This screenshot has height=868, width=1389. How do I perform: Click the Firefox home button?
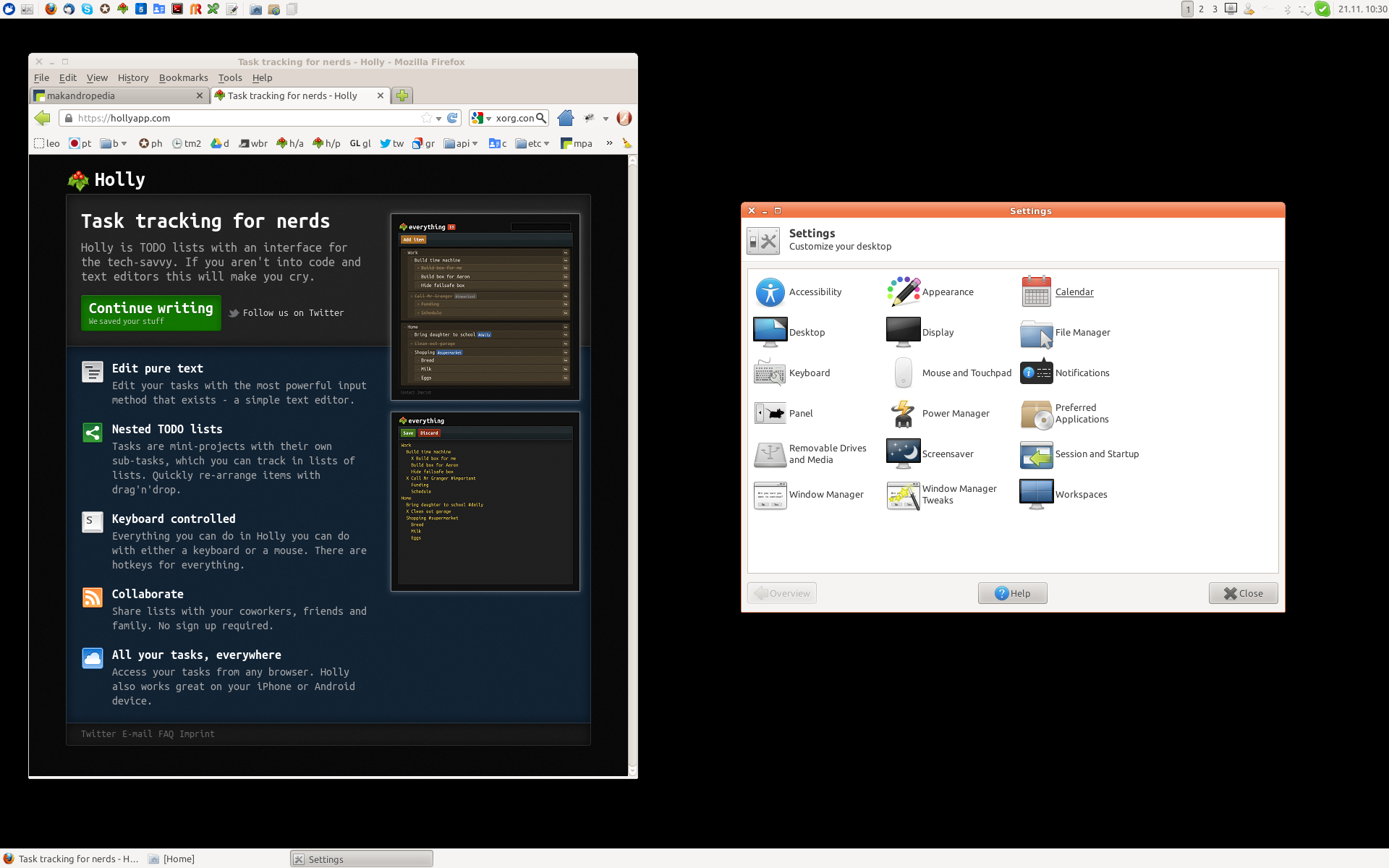(x=566, y=118)
